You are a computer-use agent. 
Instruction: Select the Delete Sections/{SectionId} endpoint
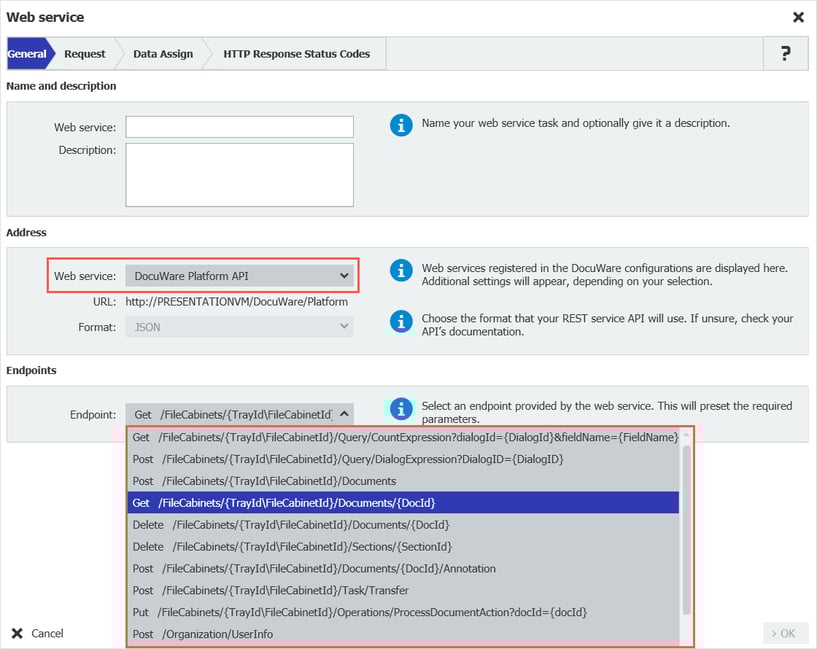coord(300,546)
